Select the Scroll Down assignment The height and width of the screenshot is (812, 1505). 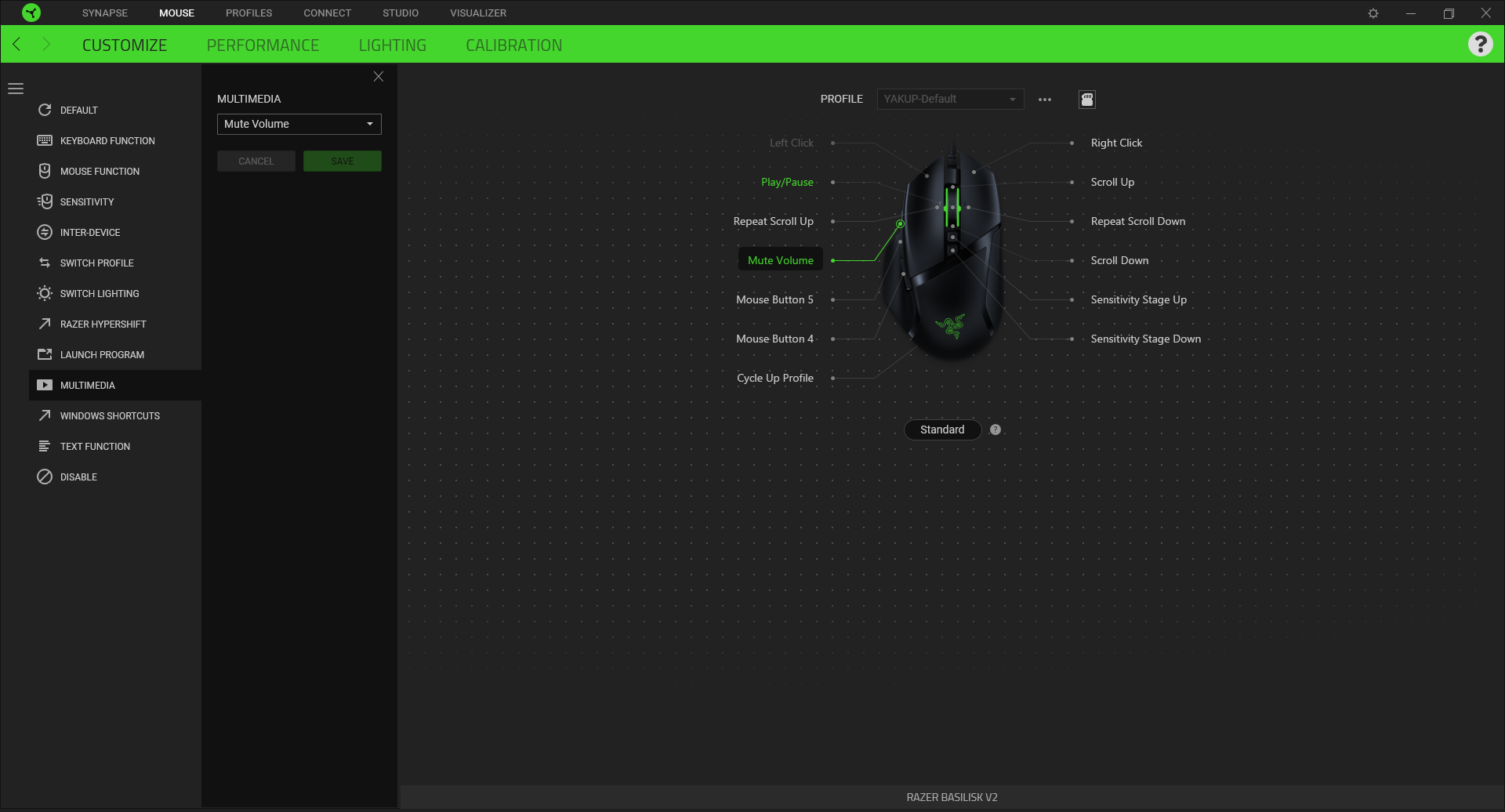(x=1119, y=260)
